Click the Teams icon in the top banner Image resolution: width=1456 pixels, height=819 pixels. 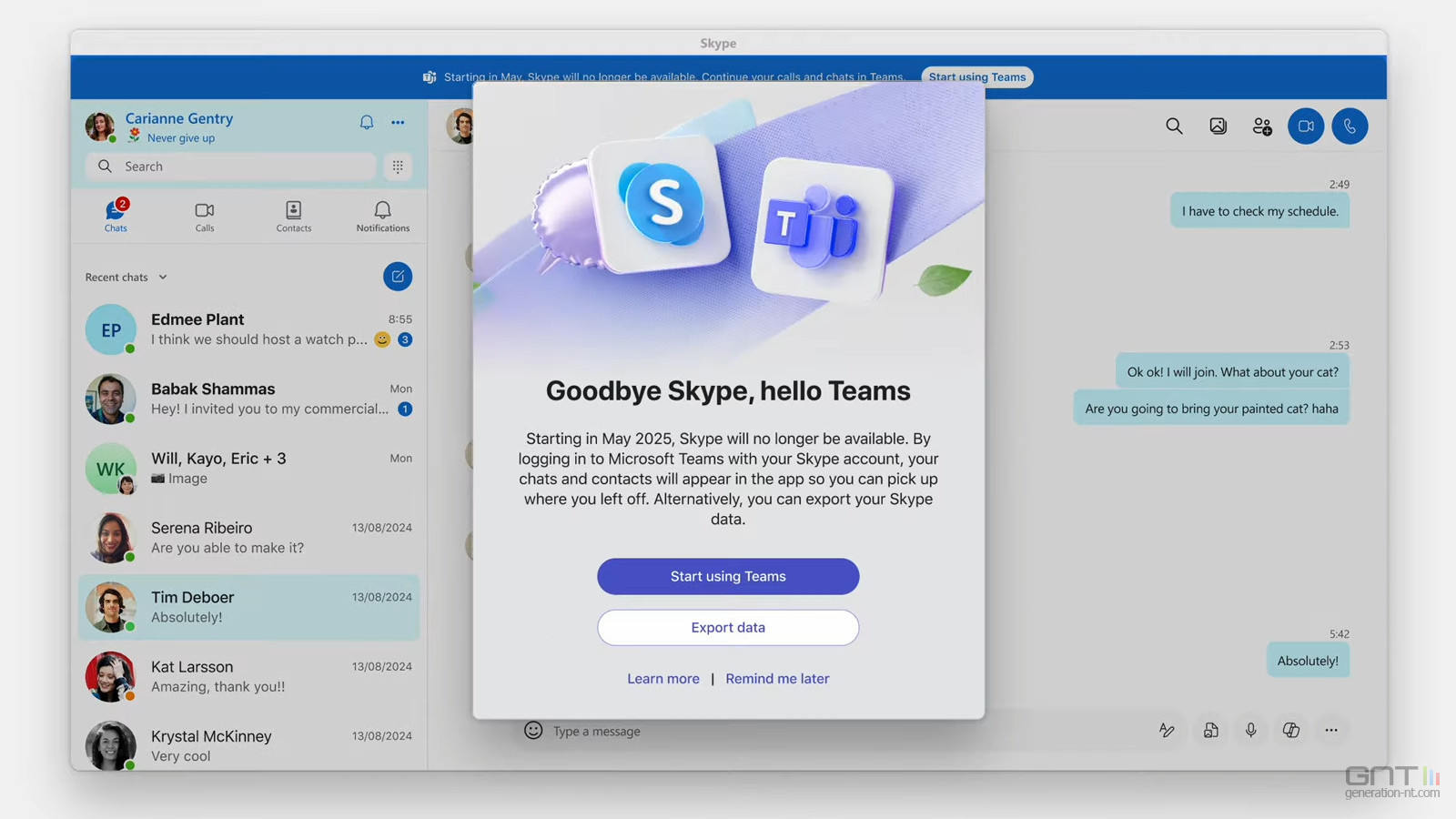click(x=430, y=77)
